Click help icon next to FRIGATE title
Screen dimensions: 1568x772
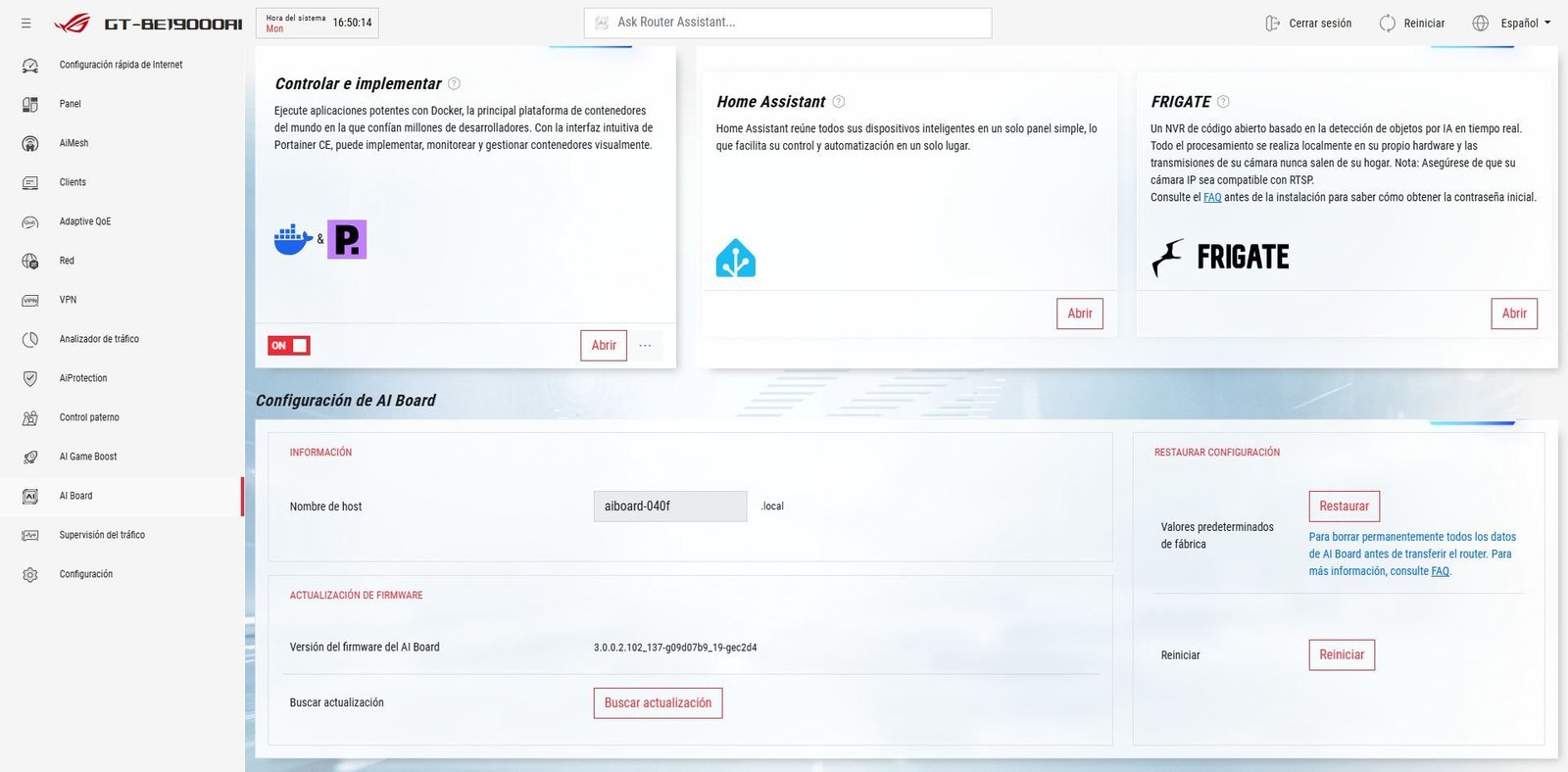pos(1223,102)
